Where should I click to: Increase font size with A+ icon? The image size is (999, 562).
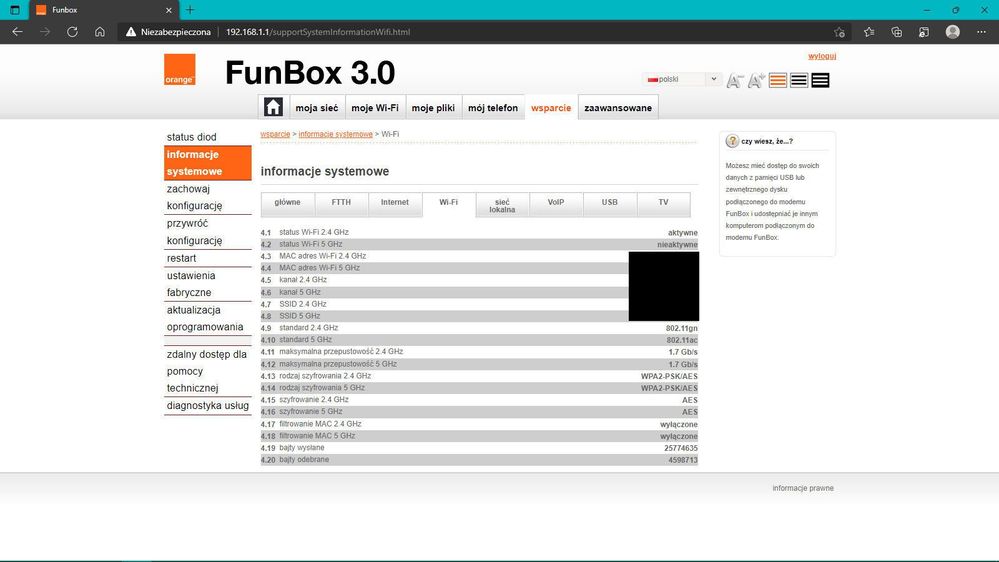(x=756, y=81)
